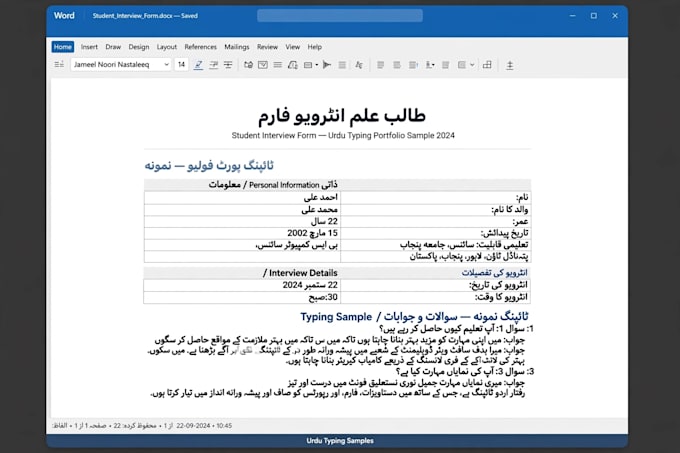Click the up-down arrows paragraph spacing icon
The width and height of the screenshot is (680, 453).
[x=510, y=65]
